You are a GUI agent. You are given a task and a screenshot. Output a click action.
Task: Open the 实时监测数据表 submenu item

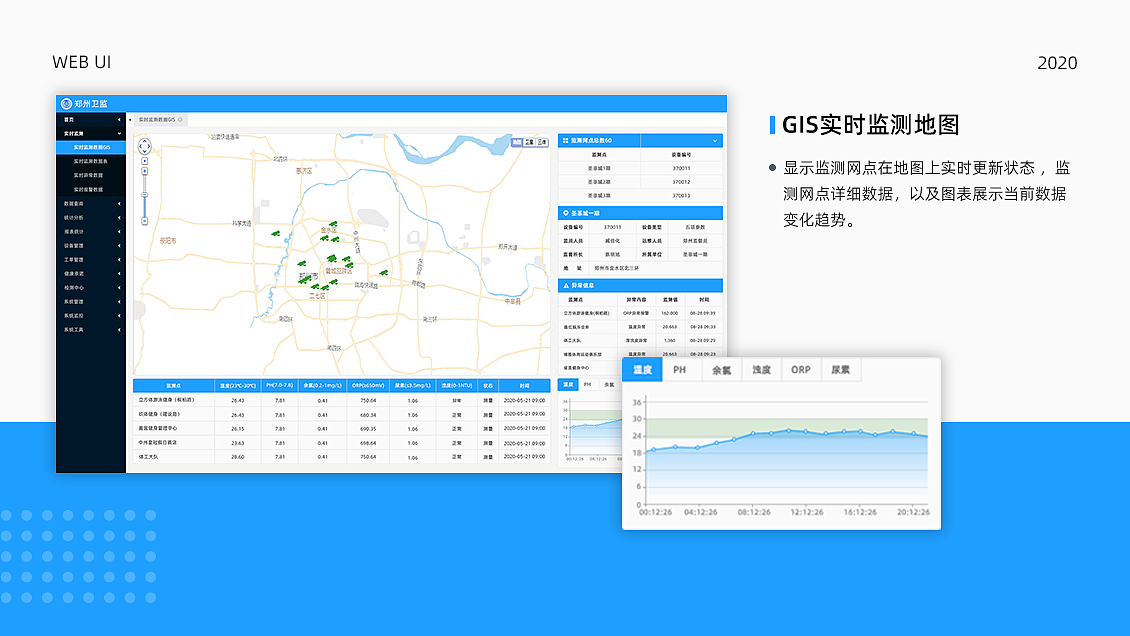click(91, 161)
